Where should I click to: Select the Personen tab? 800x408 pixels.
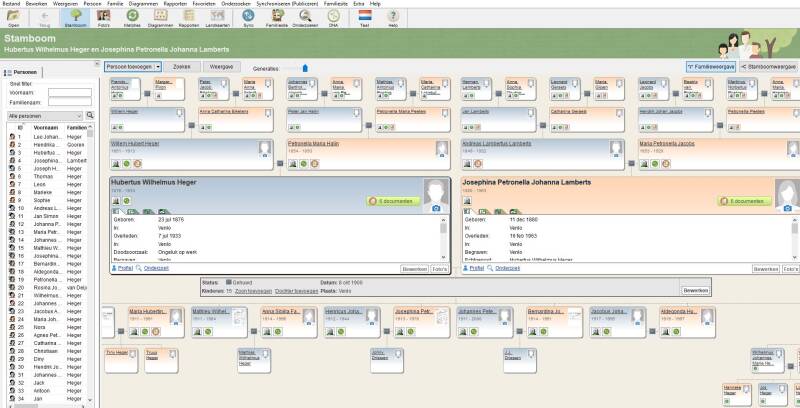(x=21, y=72)
